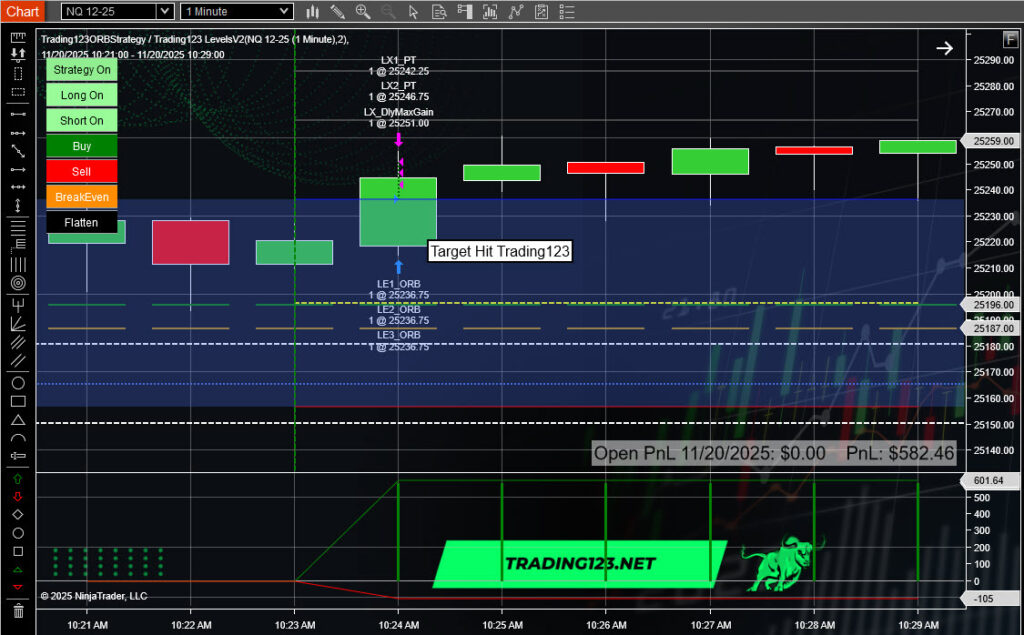Click the Zoom In magnifier icon
The height and width of the screenshot is (635, 1024).
point(362,11)
